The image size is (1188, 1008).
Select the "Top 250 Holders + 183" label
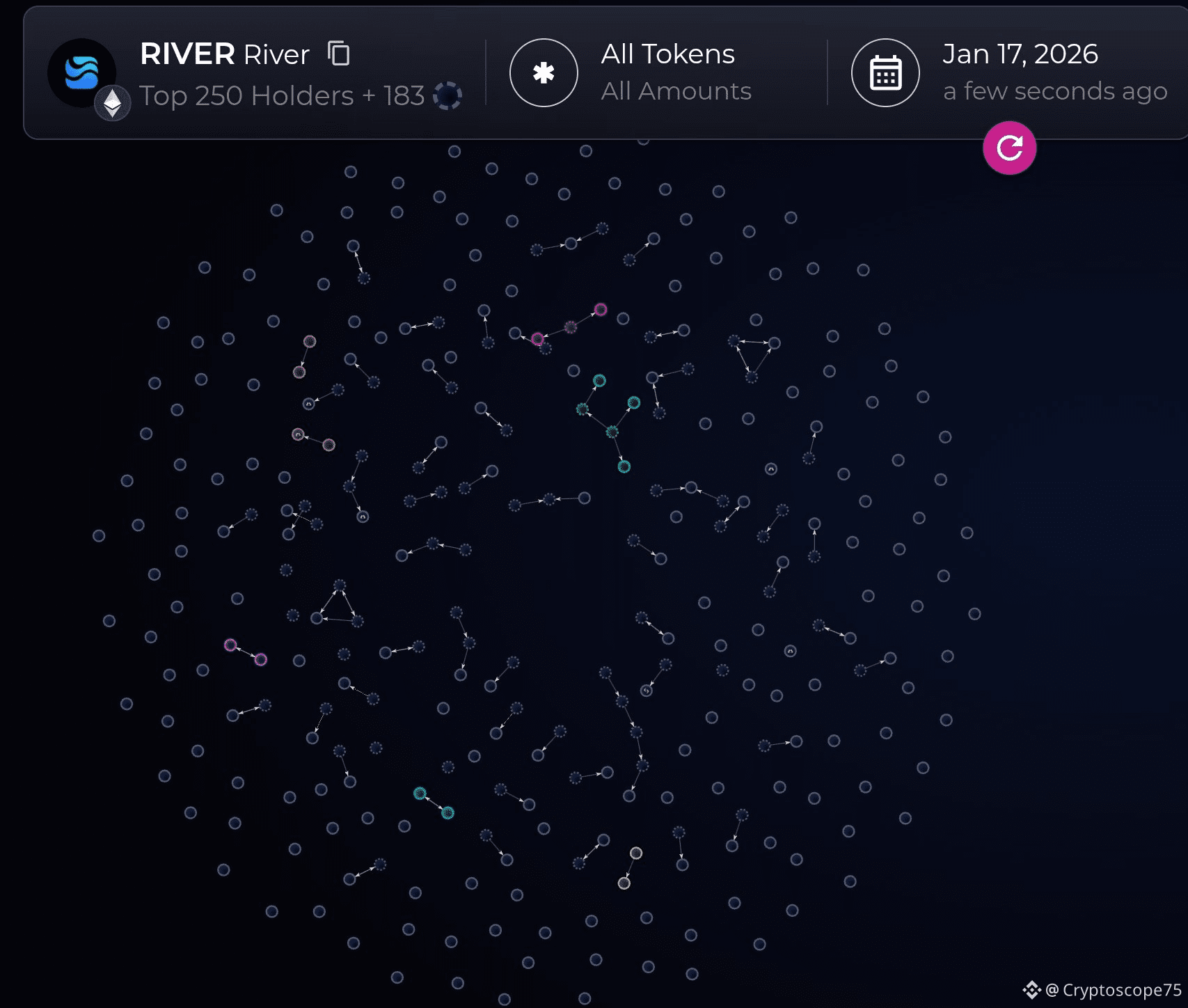point(282,96)
